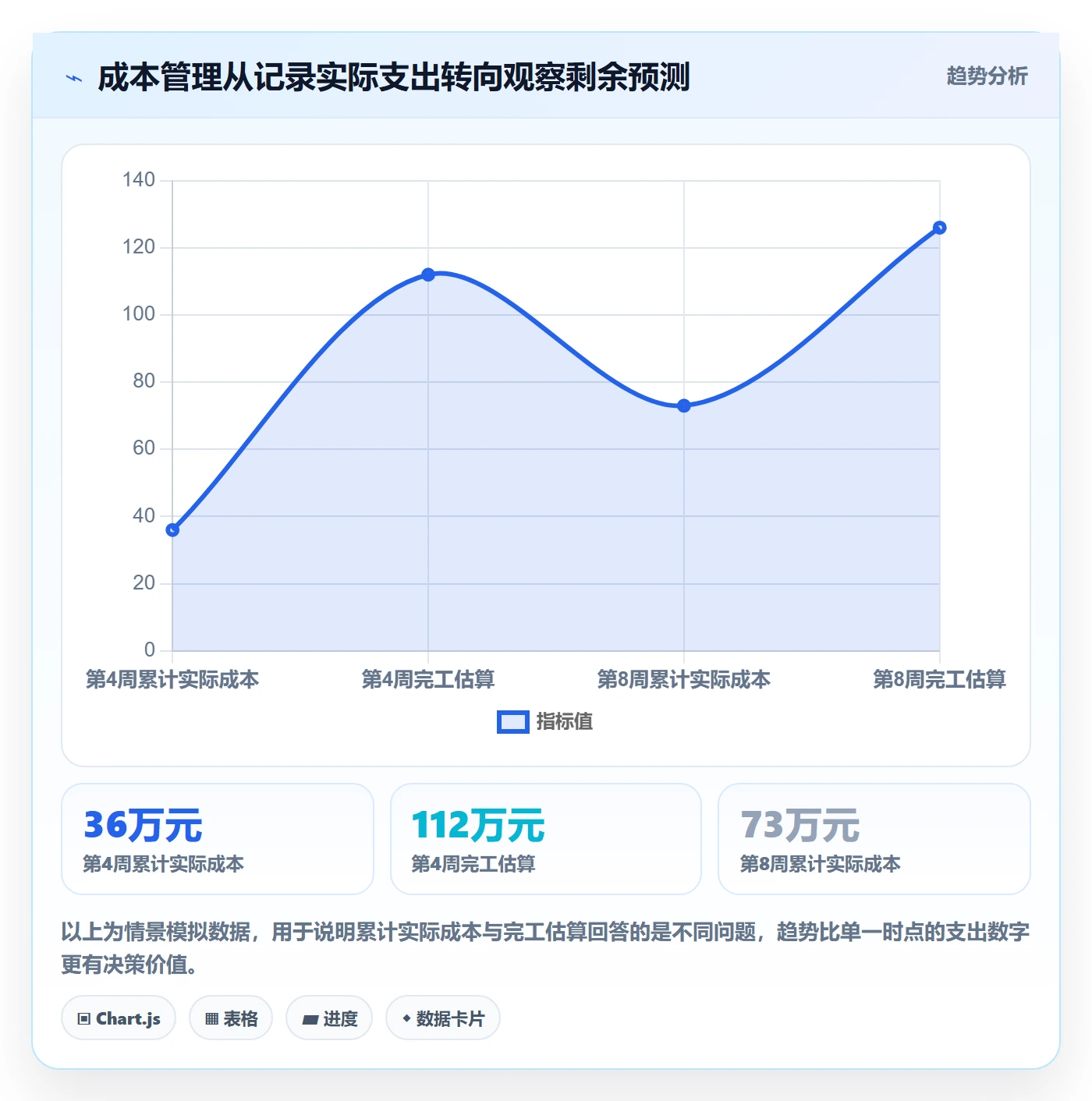
Task: Click the footnote paragraph starting 以上为情景模拟数据
Action: point(545,947)
